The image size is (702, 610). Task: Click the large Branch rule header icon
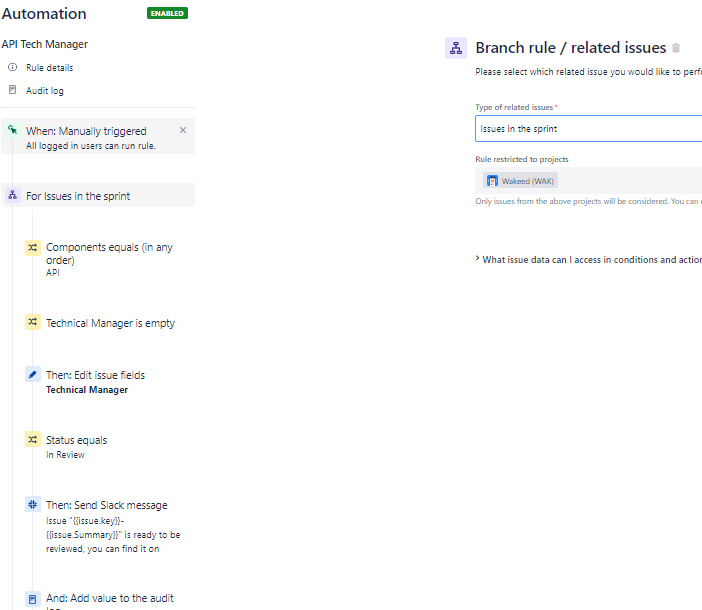click(455, 48)
